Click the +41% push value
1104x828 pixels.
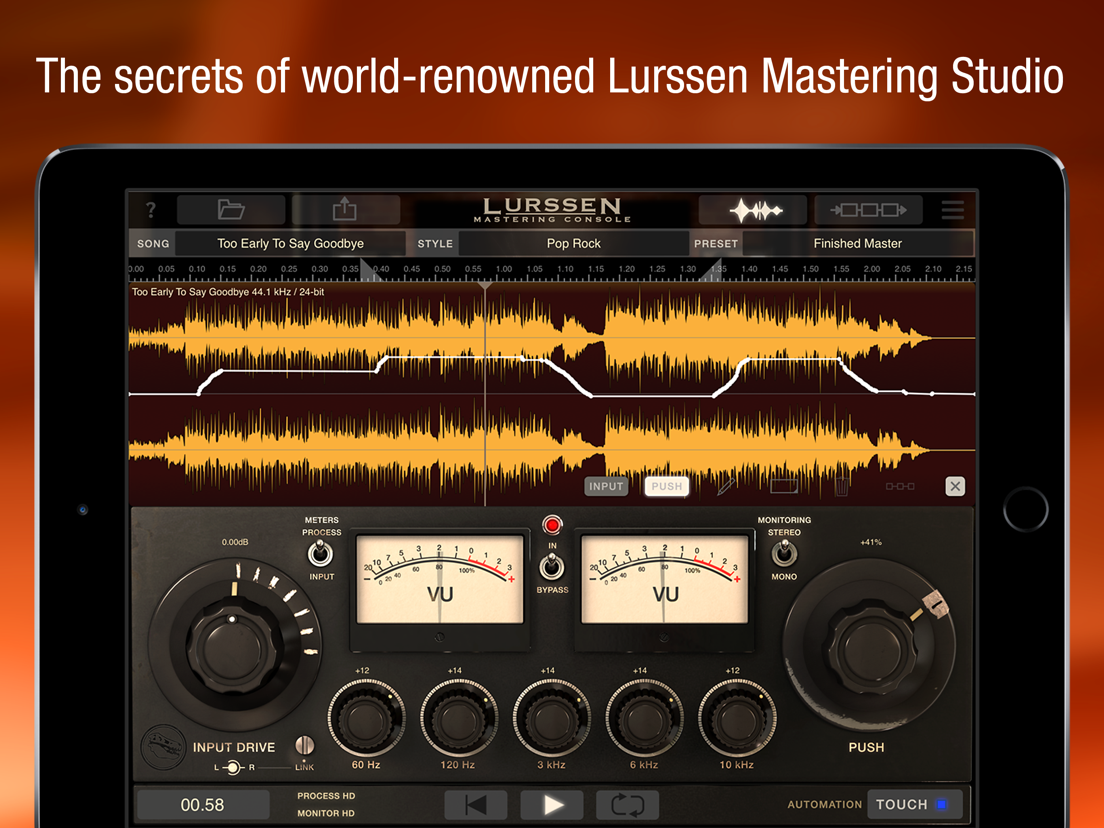tap(871, 542)
